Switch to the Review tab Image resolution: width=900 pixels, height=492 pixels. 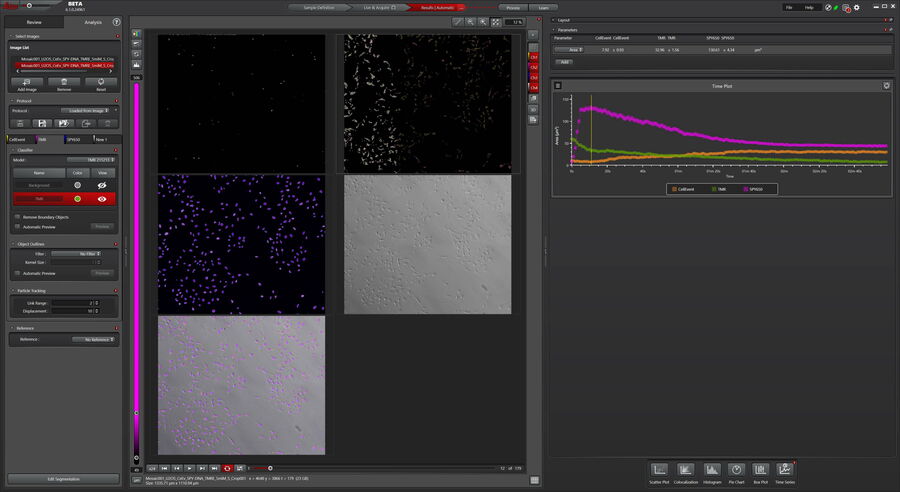[x=34, y=22]
